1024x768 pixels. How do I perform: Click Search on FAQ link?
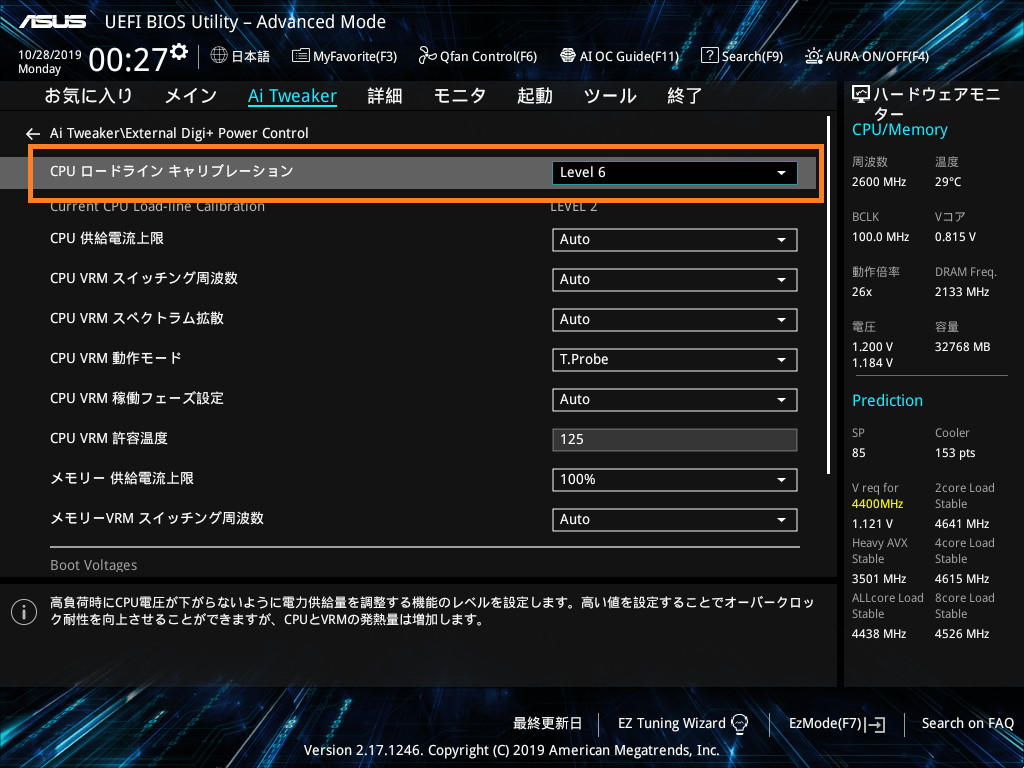(x=967, y=724)
